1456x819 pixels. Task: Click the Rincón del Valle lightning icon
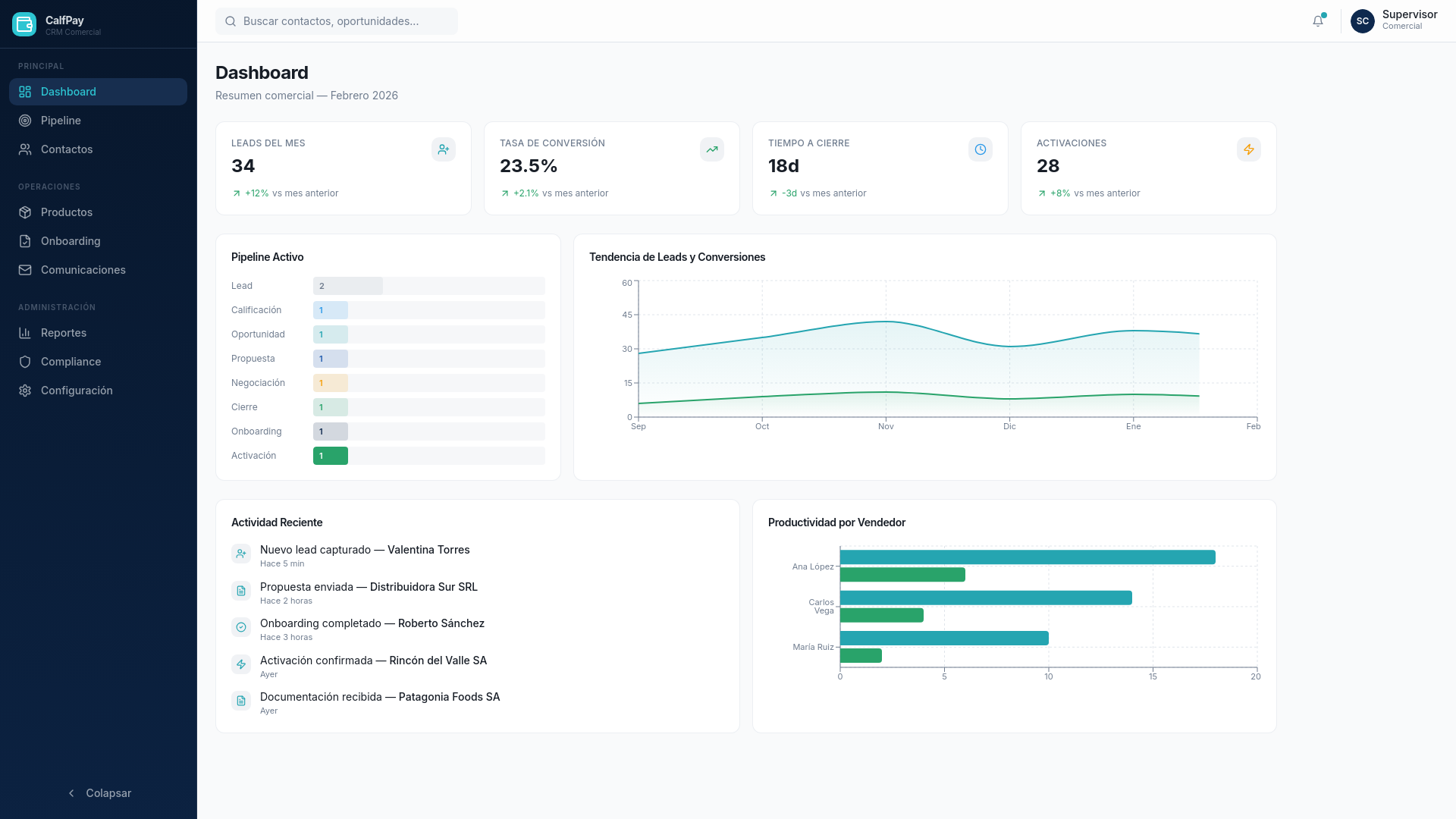coord(241,664)
